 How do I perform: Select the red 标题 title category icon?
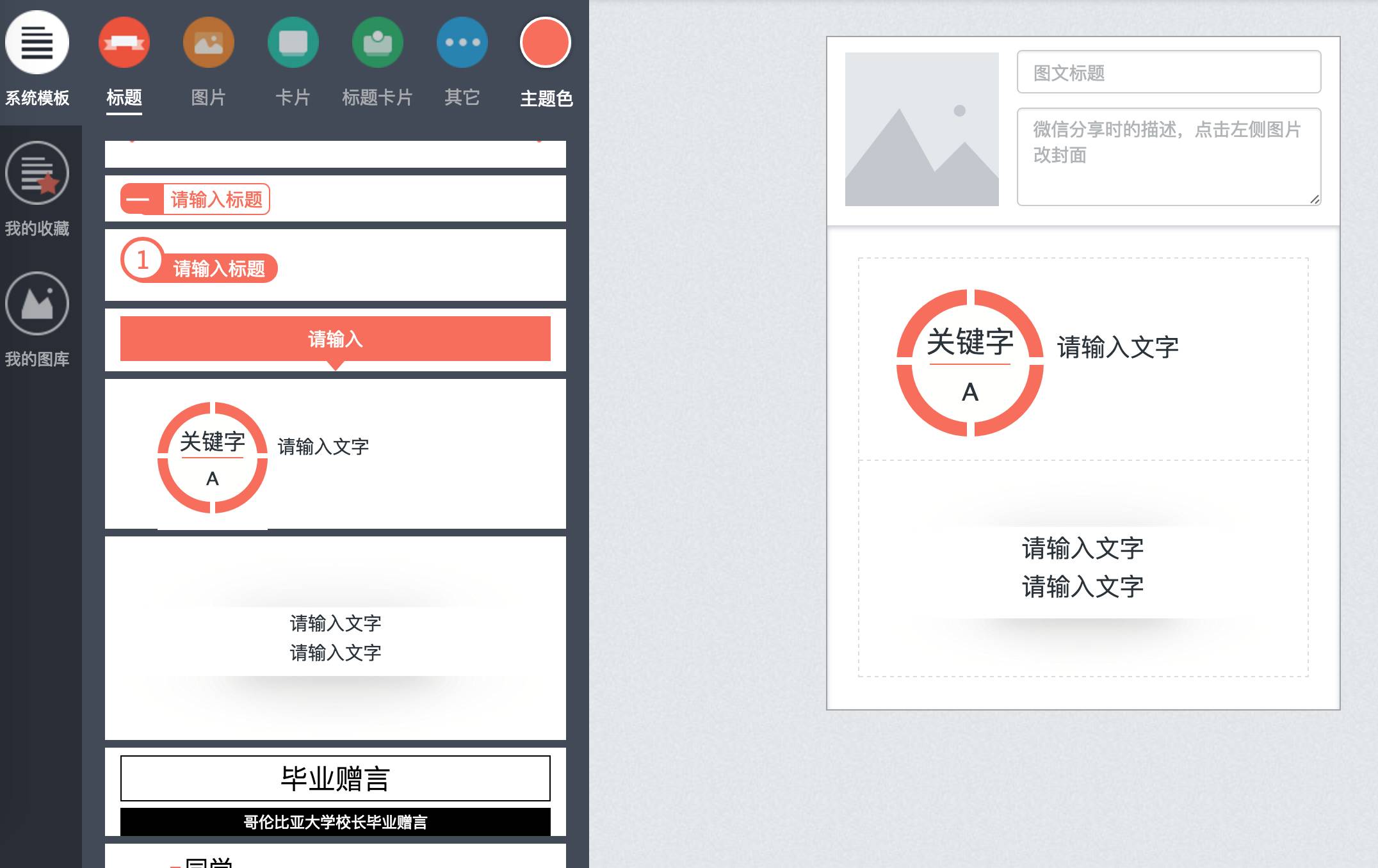click(x=124, y=43)
